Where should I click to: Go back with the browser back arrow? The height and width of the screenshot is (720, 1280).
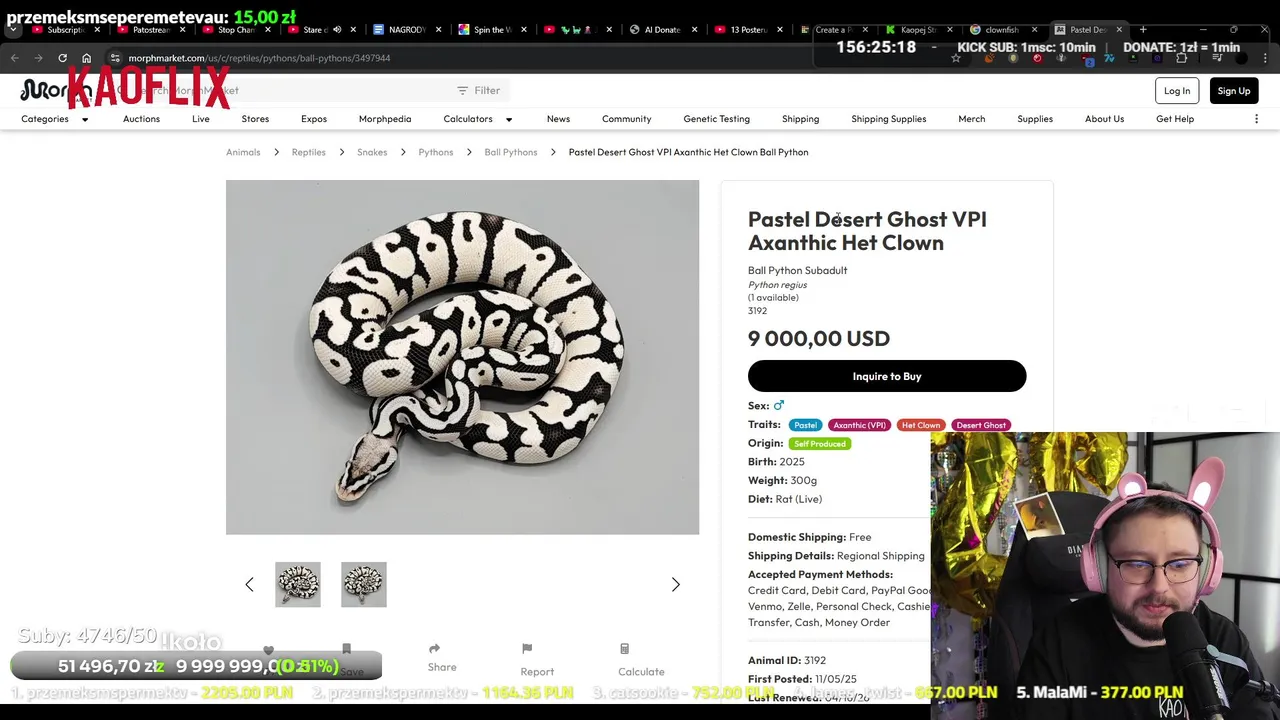click(x=14, y=58)
